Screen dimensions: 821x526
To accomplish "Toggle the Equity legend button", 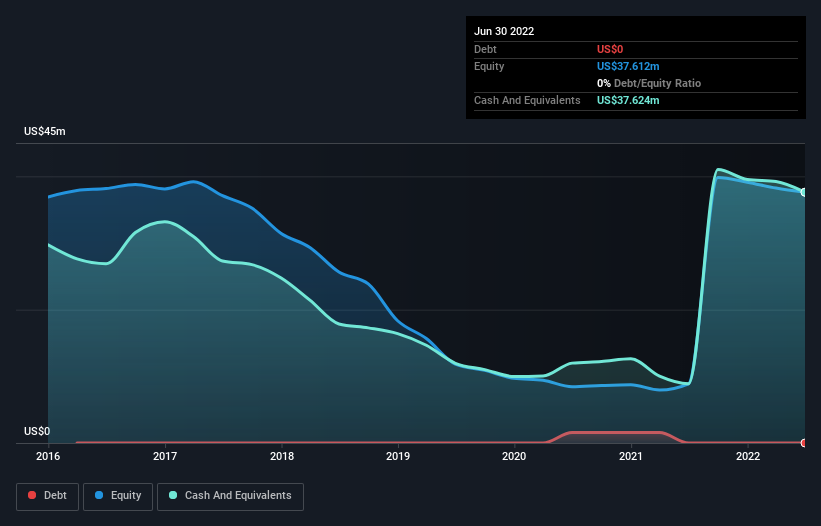I will 118,496.
